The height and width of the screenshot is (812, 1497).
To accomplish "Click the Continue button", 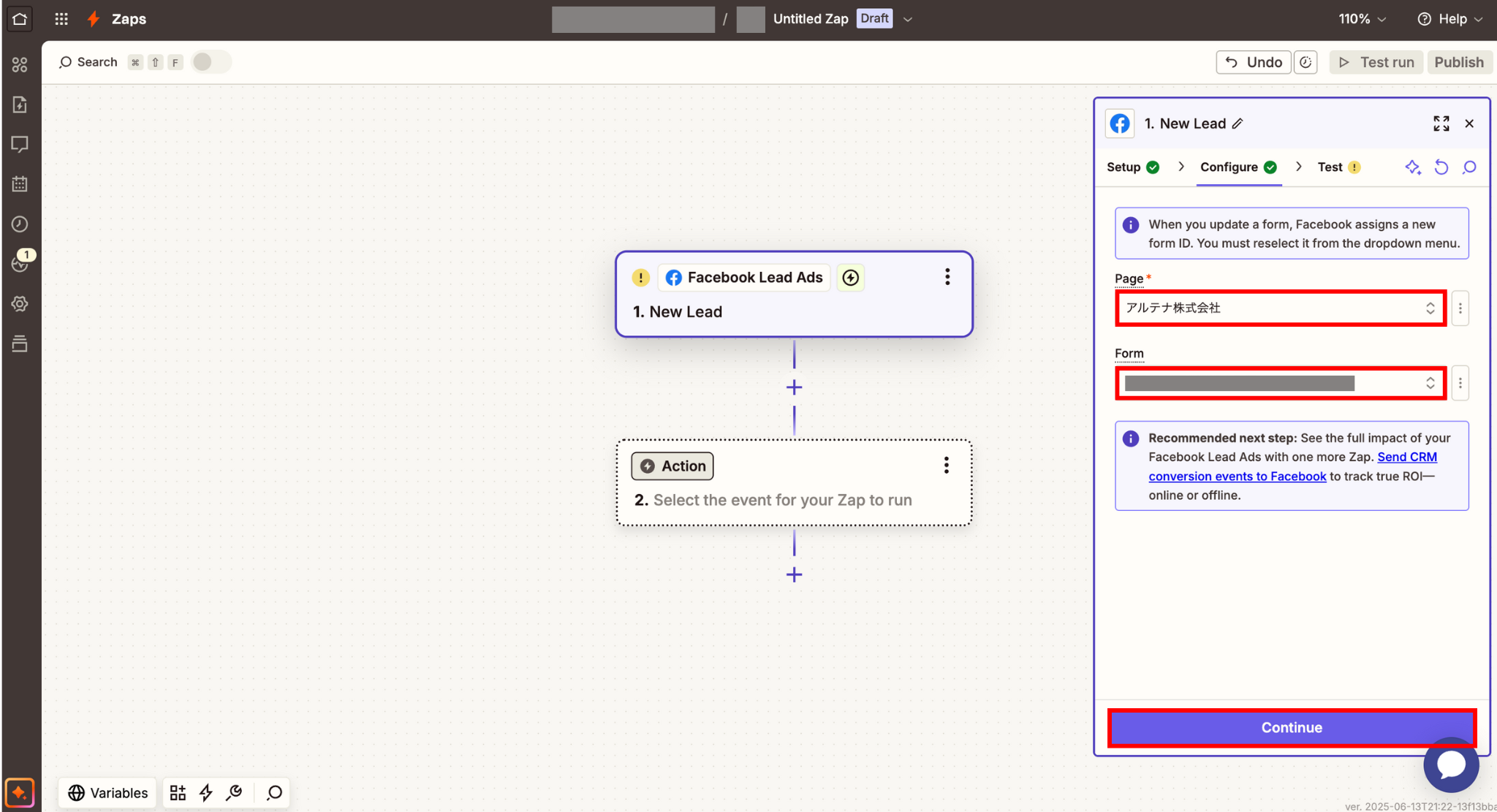I will (1292, 727).
